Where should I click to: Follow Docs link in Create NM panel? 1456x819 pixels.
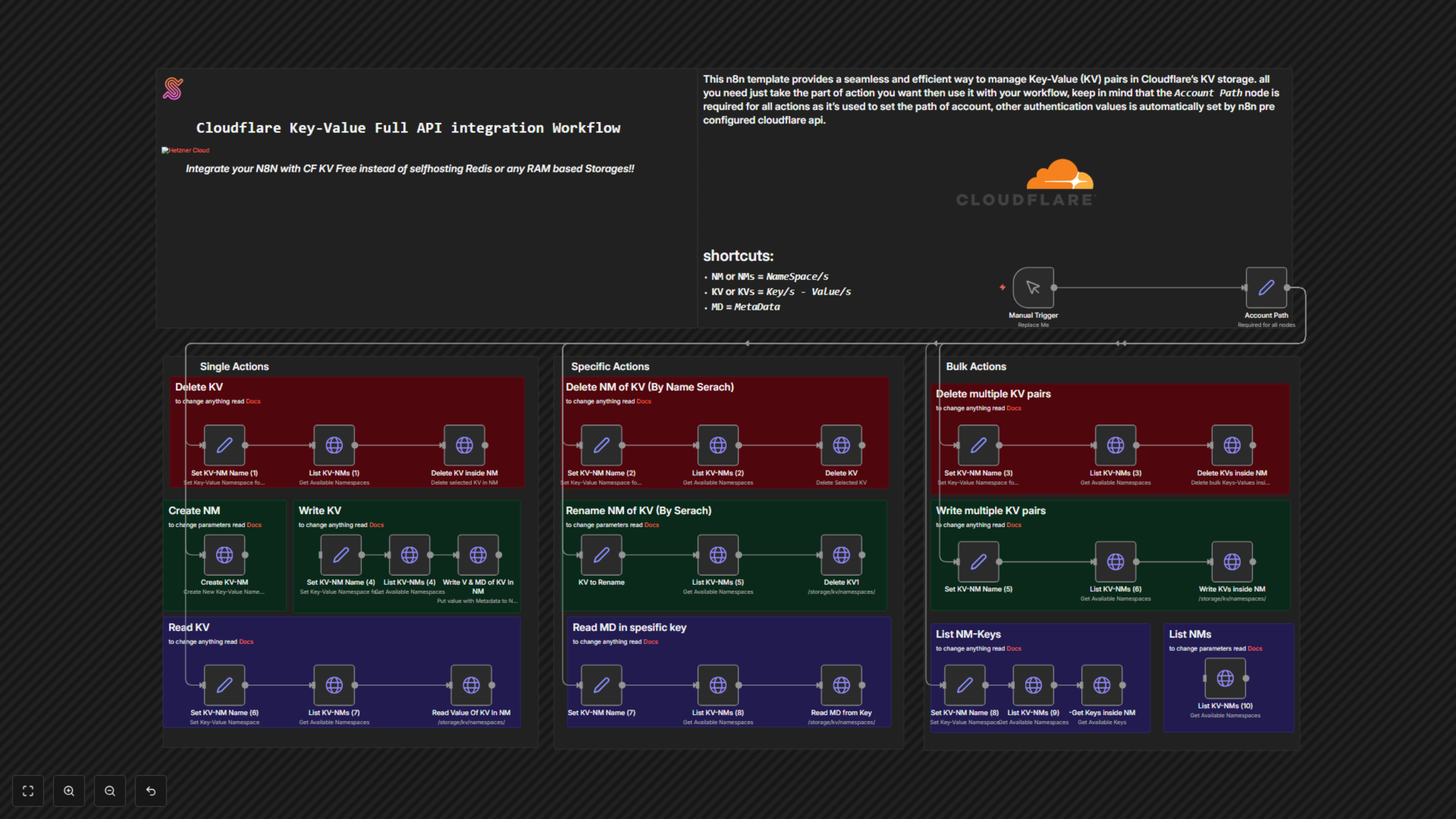point(254,524)
